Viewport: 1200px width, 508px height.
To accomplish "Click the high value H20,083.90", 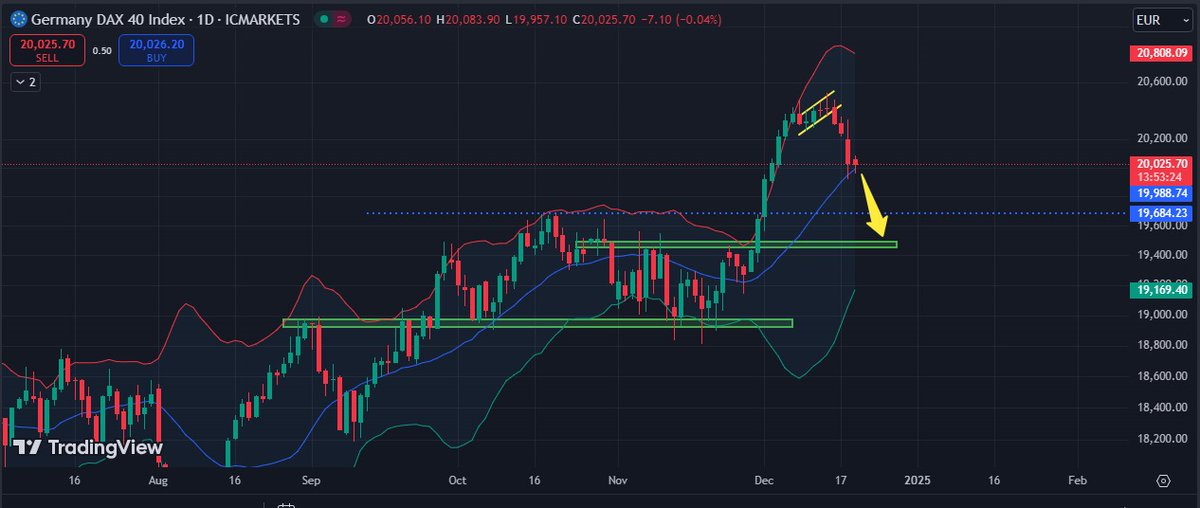I will [x=470, y=20].
